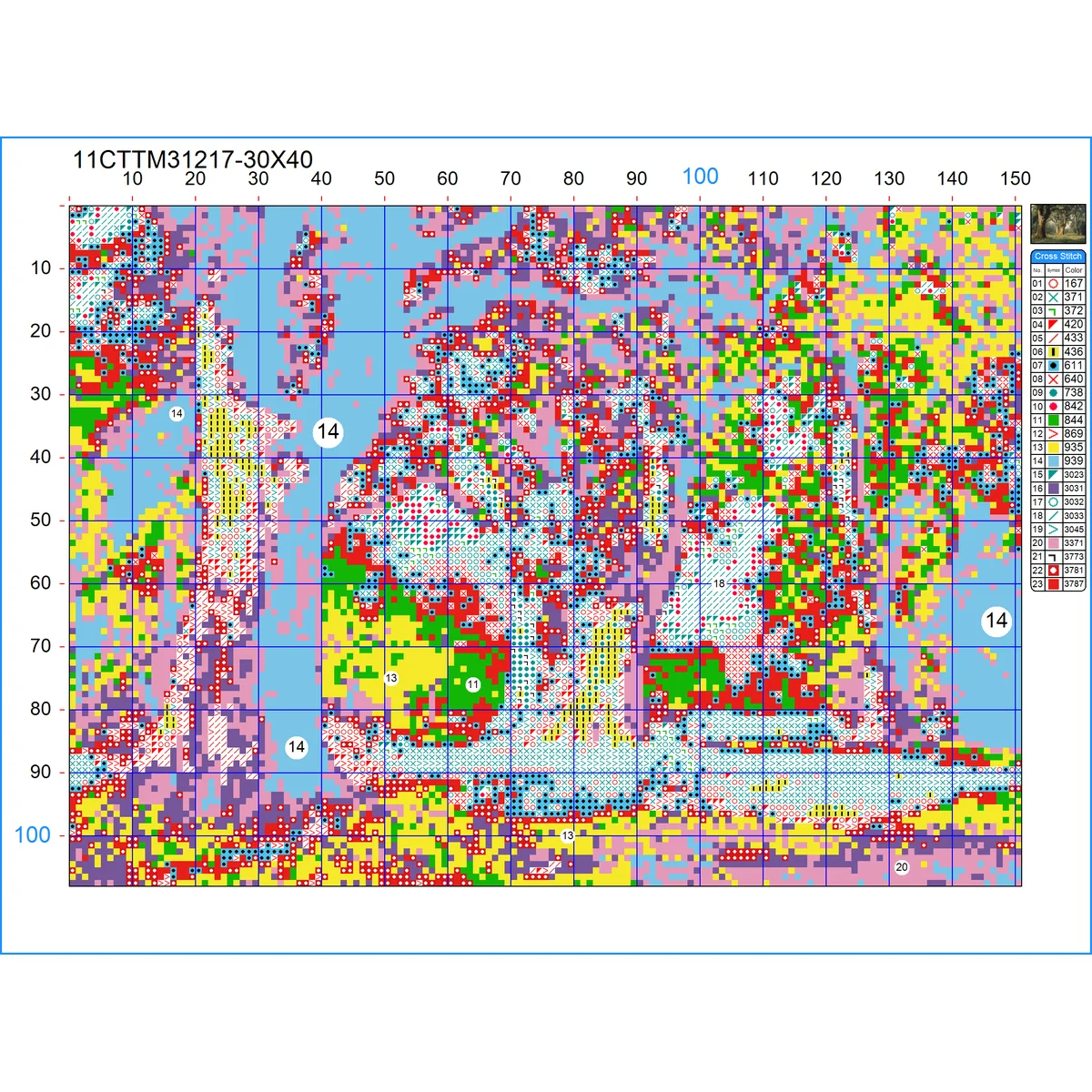Select the circled 20 marker on the chart
Screen dimensions: 1092x1092
click(902, 867)
